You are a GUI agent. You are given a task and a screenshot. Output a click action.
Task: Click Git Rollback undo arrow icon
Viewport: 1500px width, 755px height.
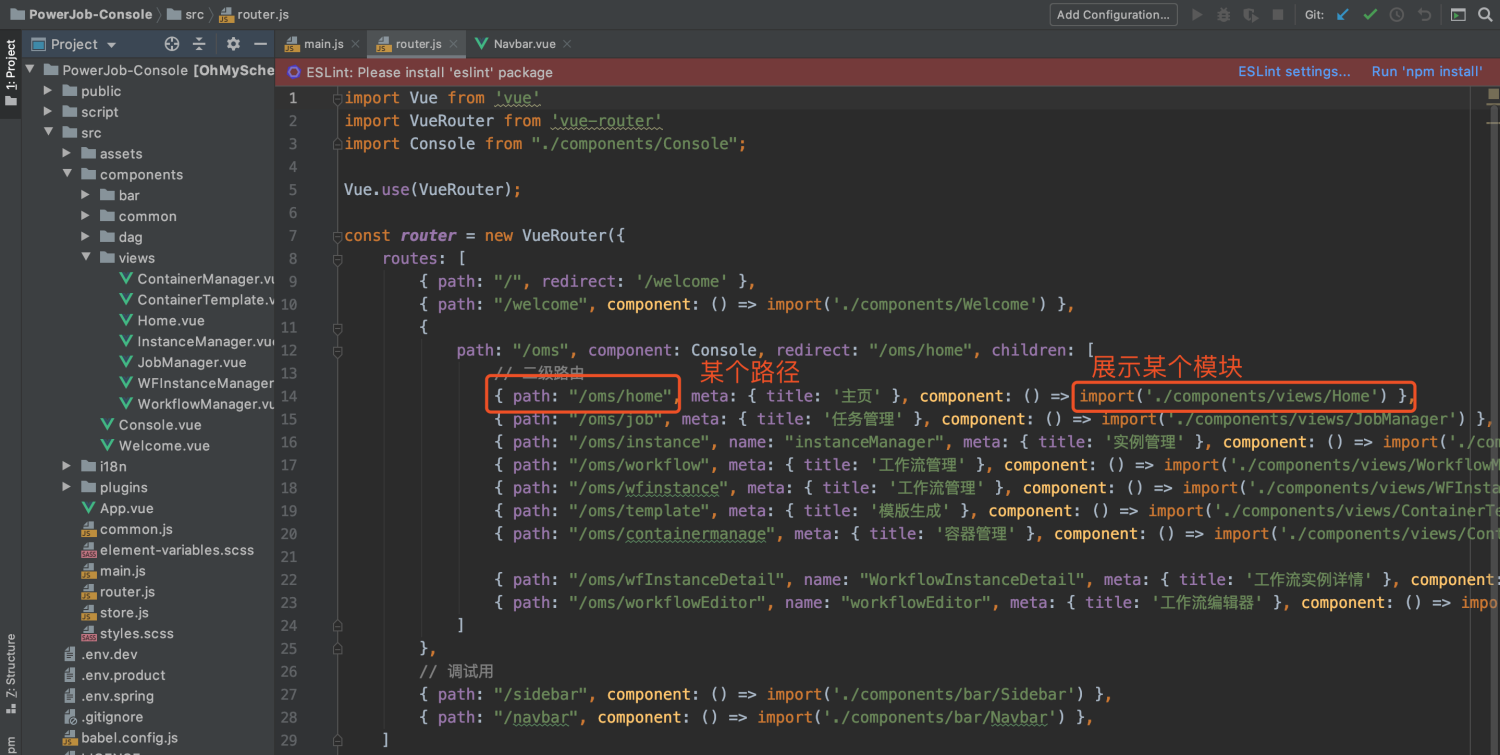(1424, 15)
